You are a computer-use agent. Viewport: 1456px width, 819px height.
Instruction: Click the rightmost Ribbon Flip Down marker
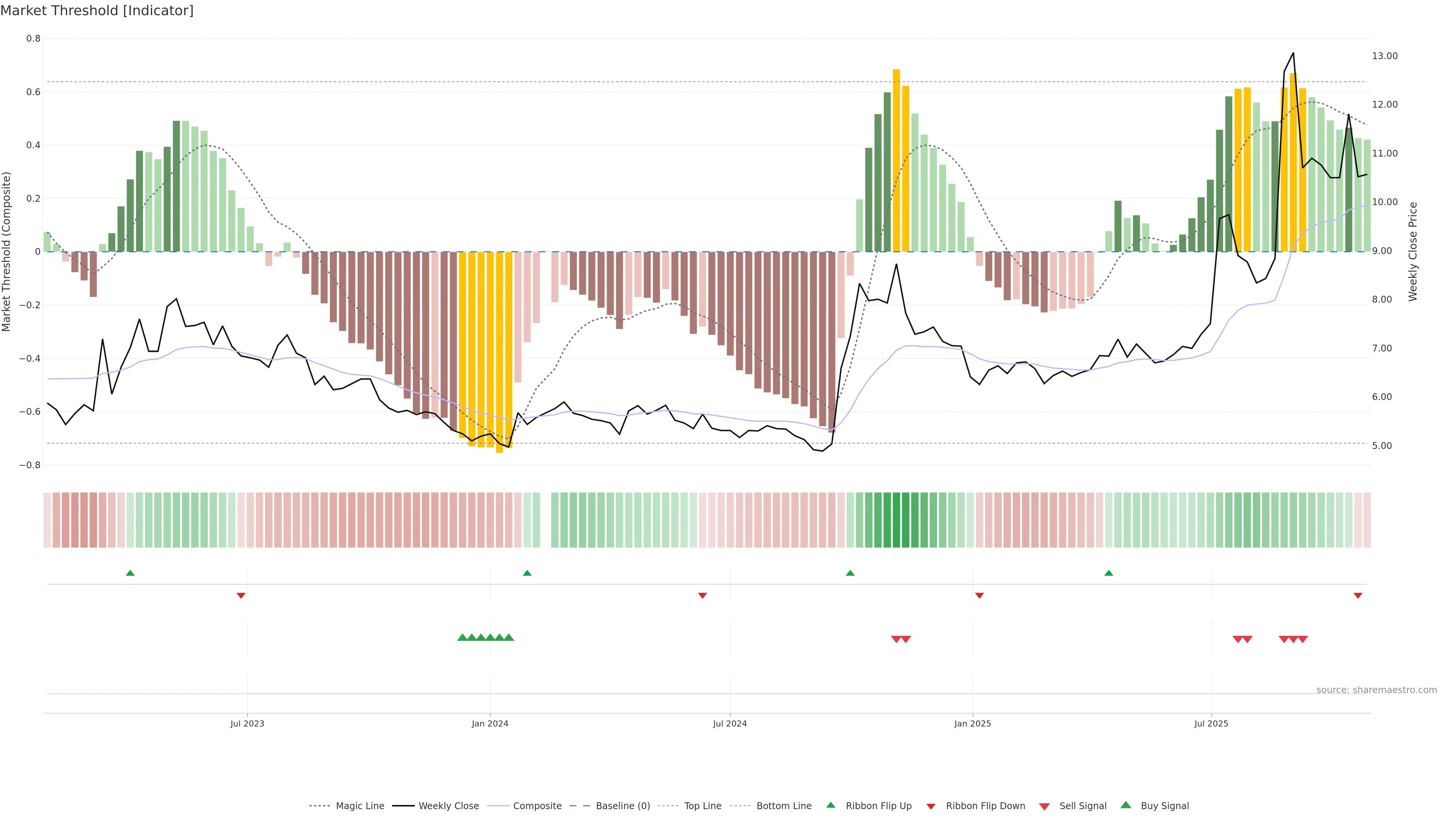click(1358, 596)
